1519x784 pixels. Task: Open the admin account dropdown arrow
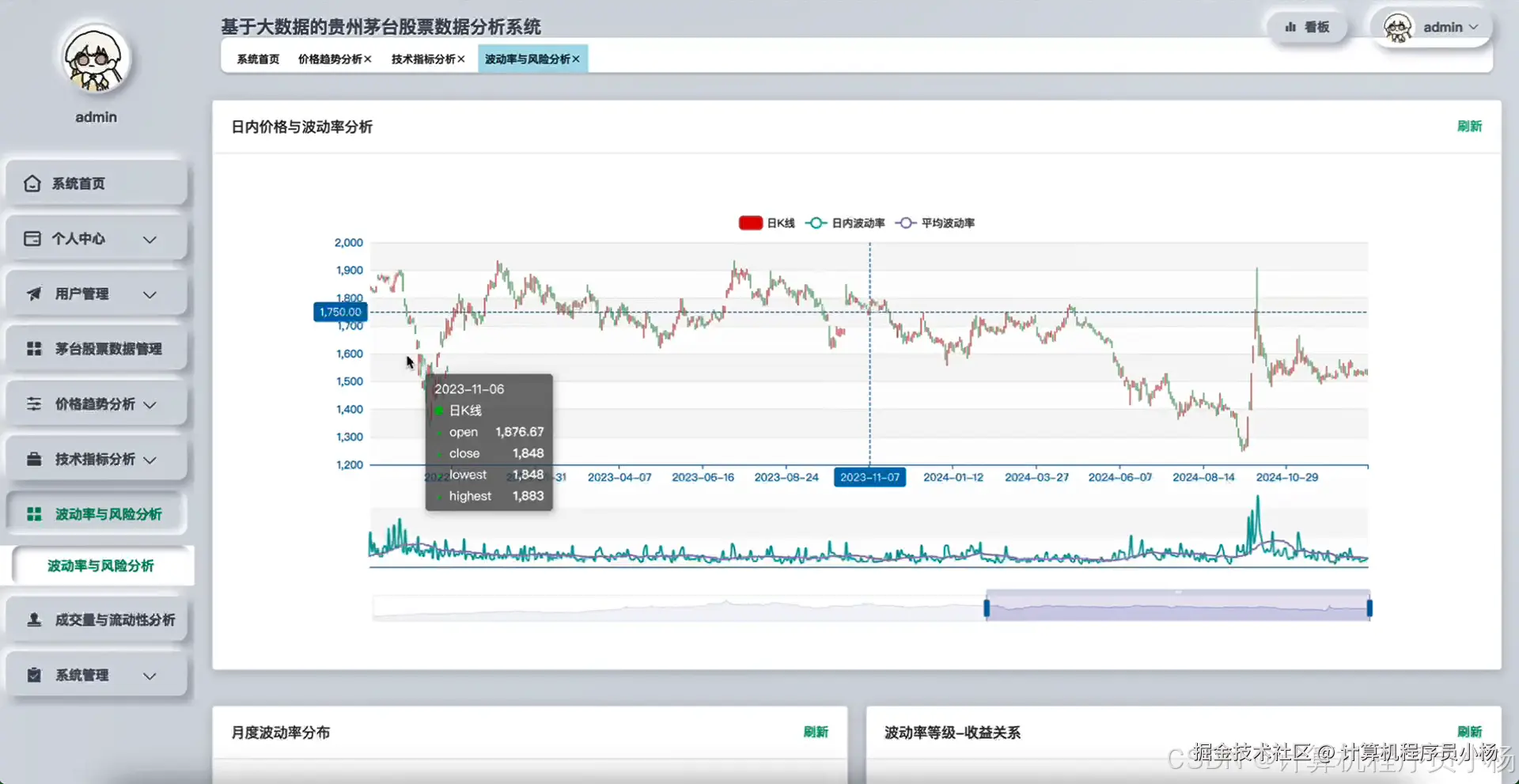click(1473, 27)
